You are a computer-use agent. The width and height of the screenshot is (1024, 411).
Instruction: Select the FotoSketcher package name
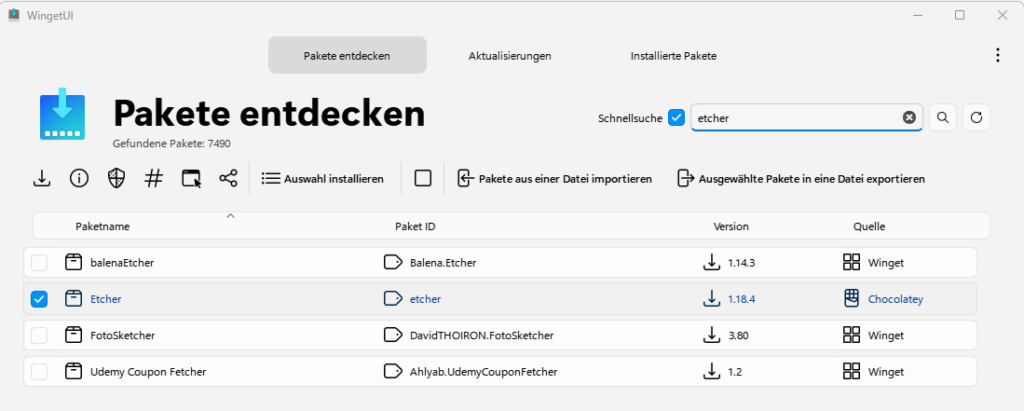click(123, 335)
